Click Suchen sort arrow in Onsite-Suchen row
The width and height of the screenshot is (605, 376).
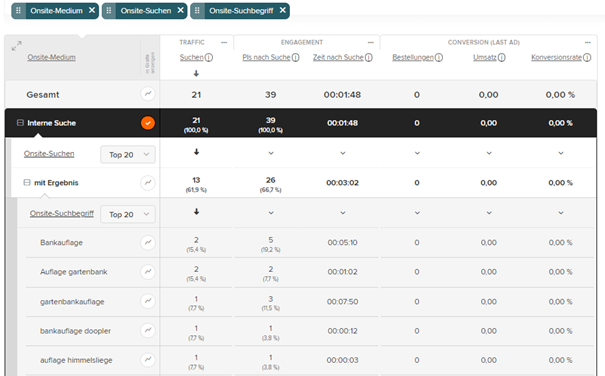[196, 152]
